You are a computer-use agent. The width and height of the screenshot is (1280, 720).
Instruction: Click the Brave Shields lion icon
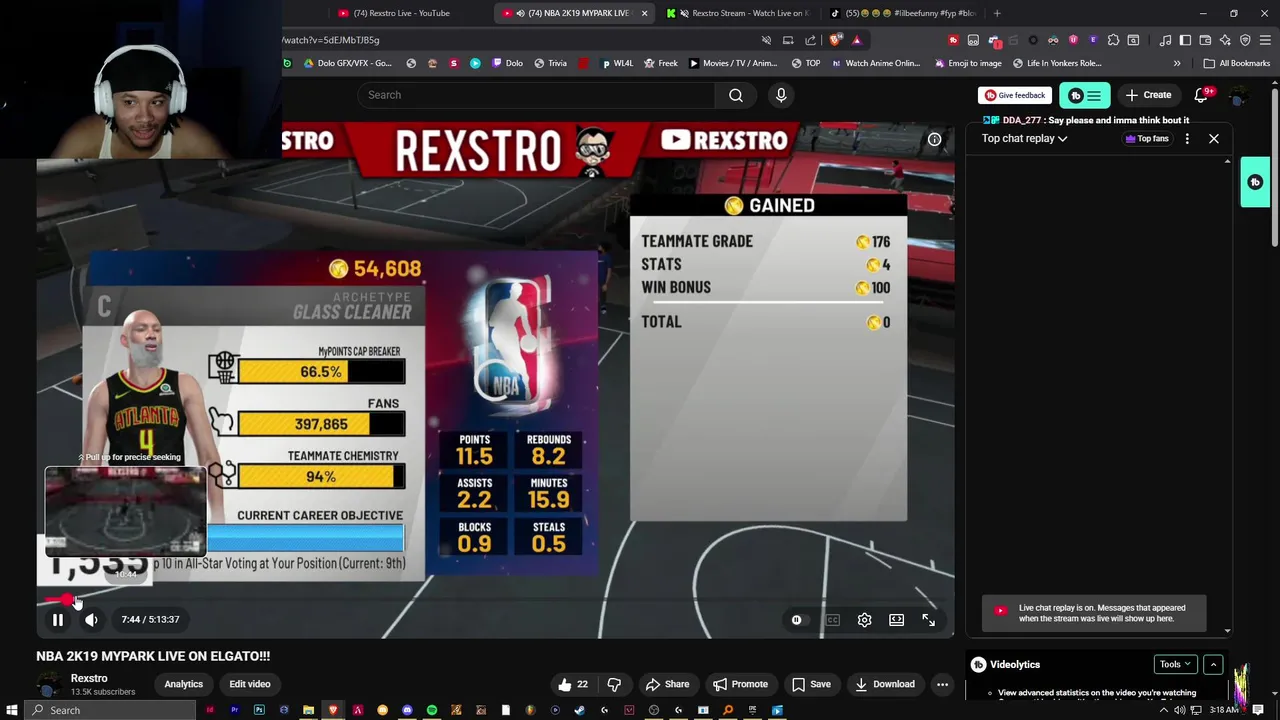pyautogui.click(x=836, y=40)
